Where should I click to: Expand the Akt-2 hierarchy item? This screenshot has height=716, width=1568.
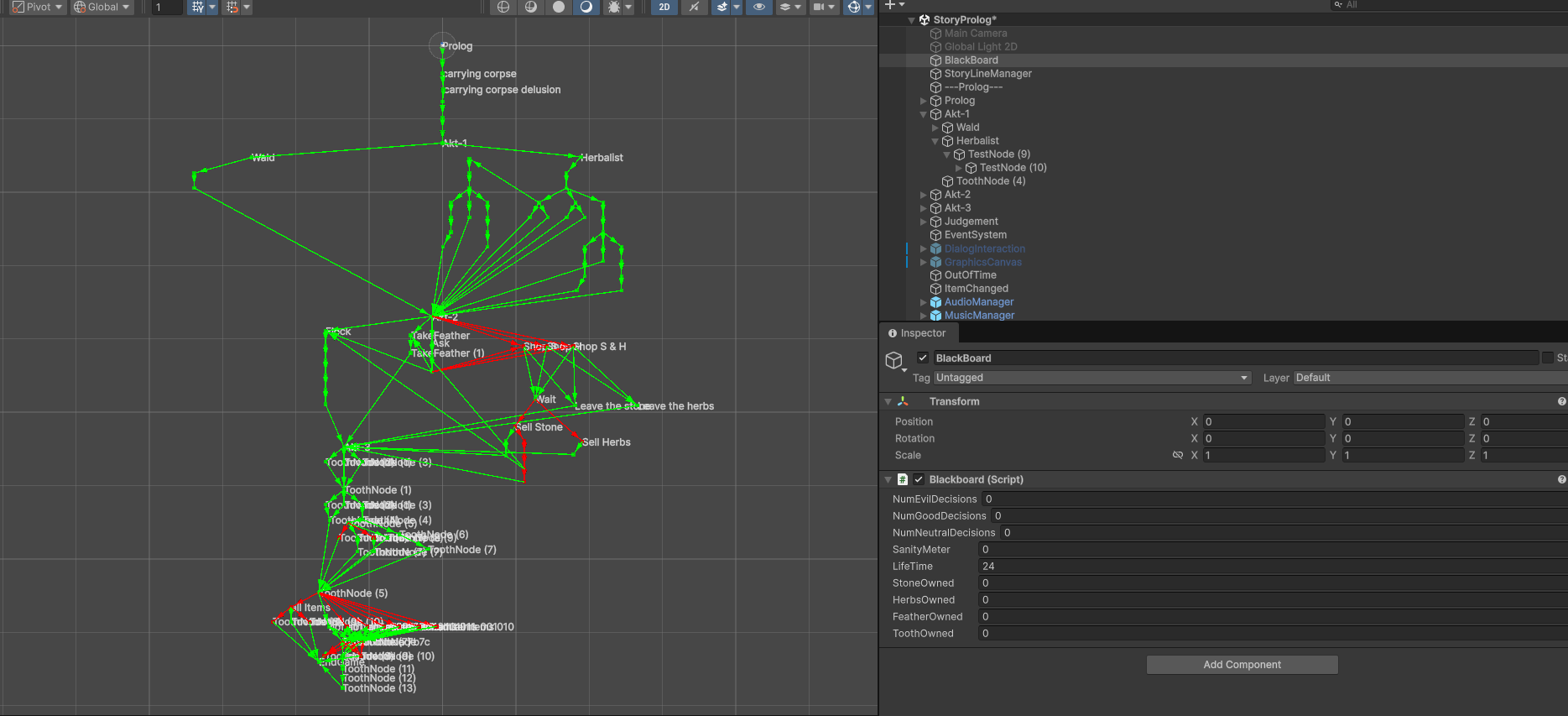[924, 195]
